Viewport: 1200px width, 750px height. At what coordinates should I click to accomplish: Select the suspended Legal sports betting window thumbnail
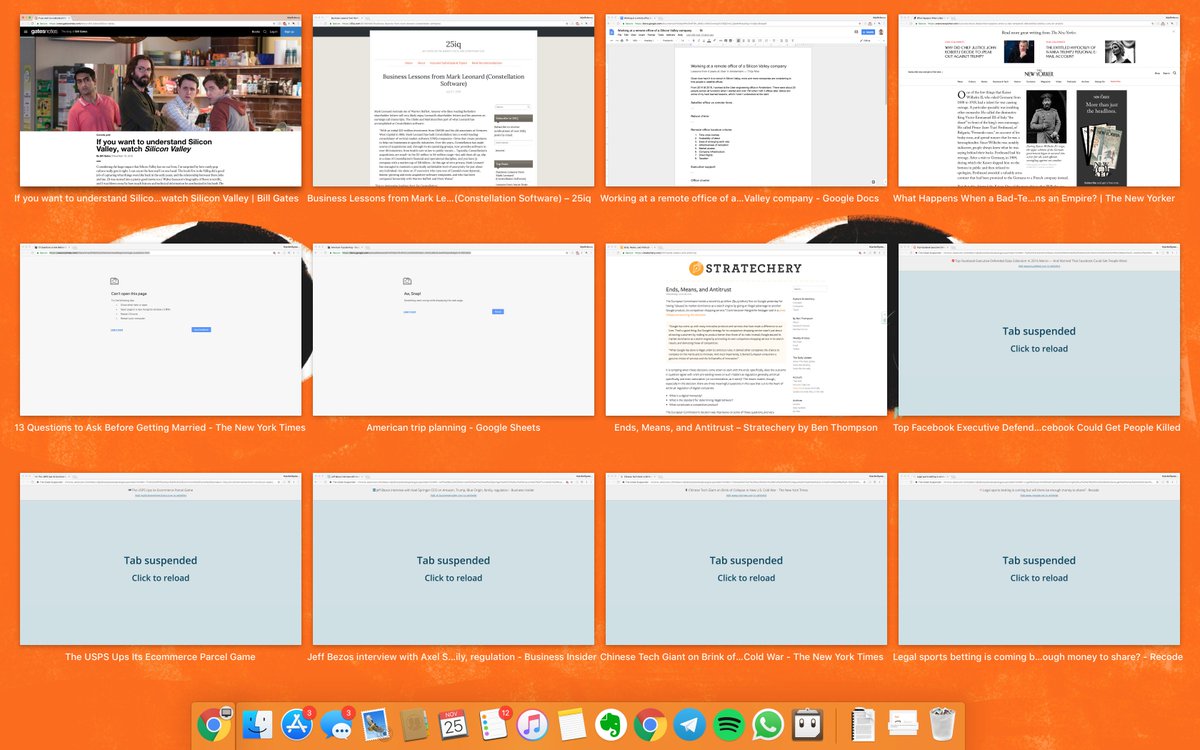click(1039, 559)
